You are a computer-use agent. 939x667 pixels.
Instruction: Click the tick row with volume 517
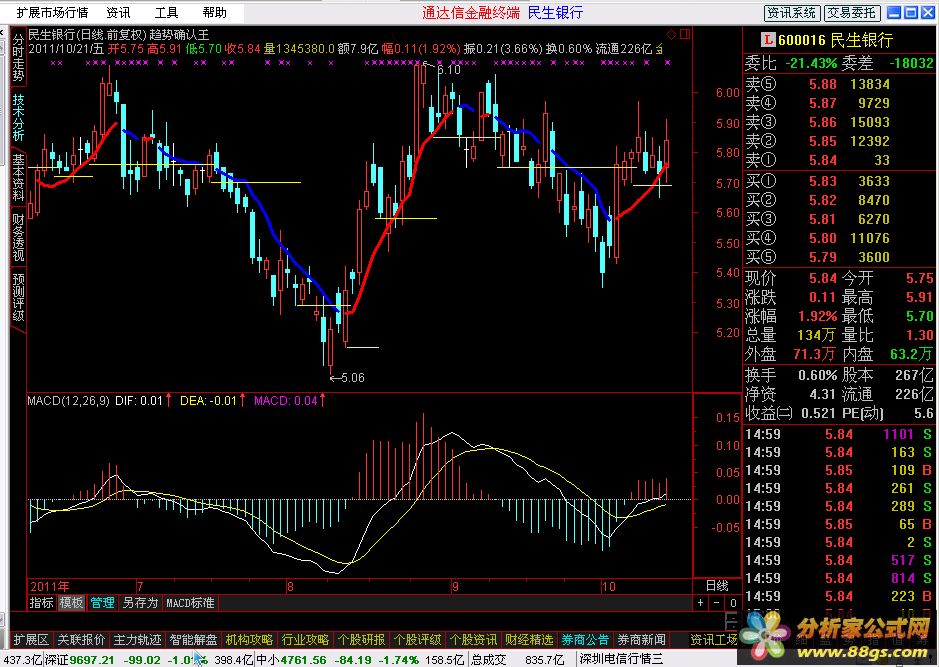840,560
